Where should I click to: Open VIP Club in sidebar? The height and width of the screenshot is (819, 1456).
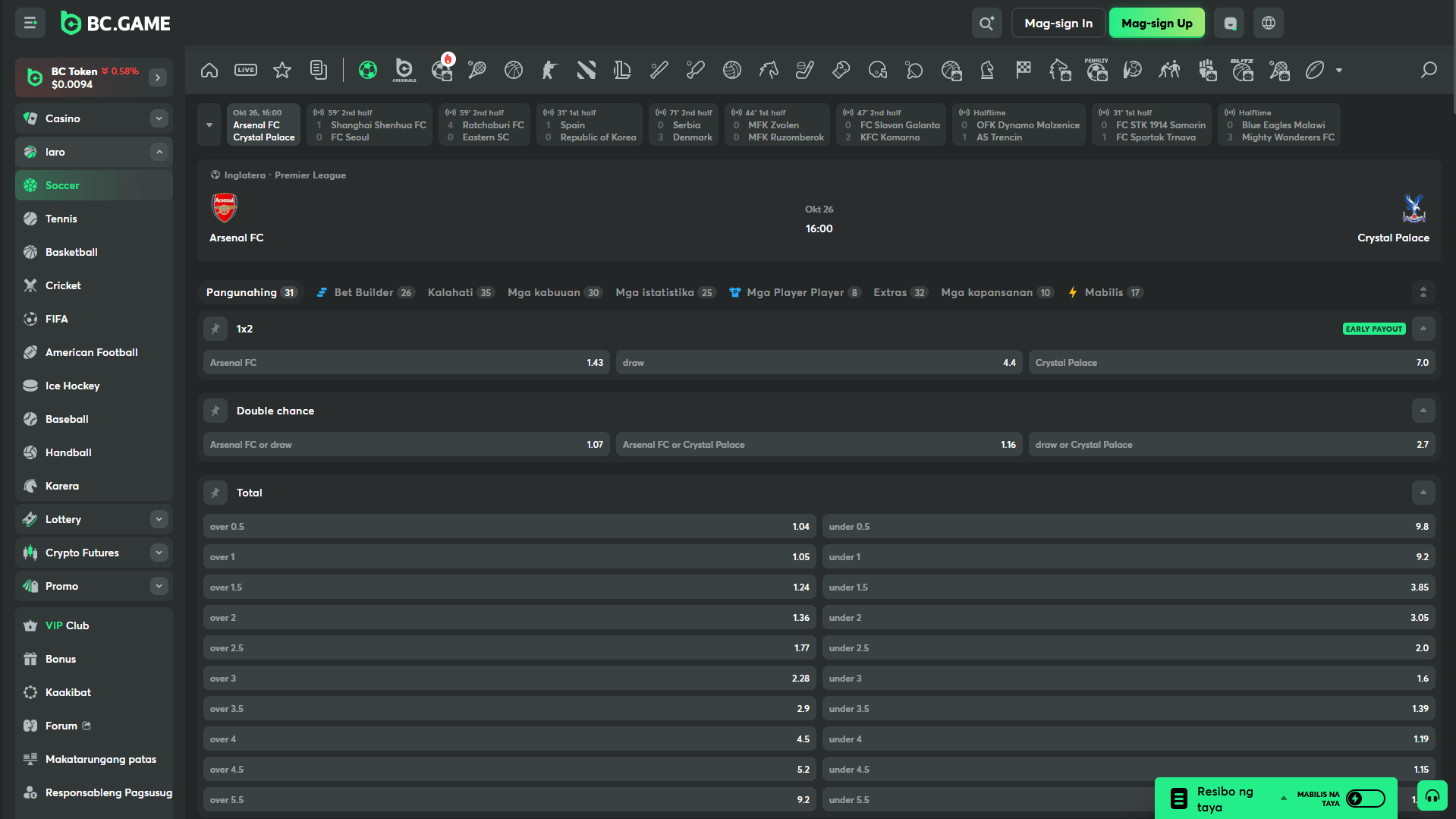[x=94, y=625]
